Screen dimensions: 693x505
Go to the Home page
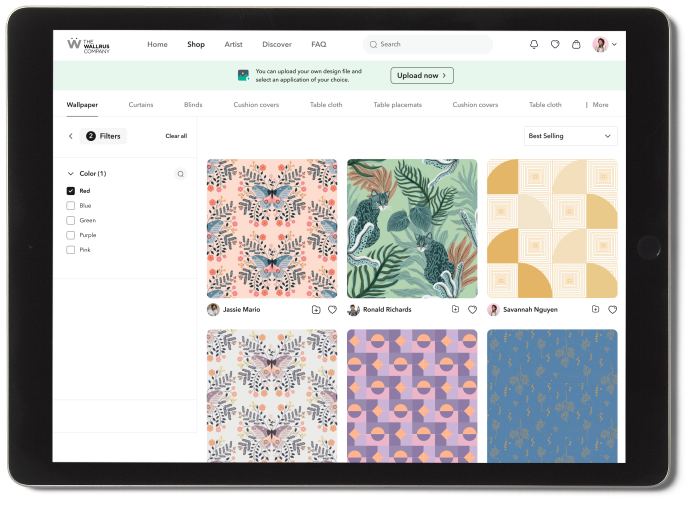point(157,44)
